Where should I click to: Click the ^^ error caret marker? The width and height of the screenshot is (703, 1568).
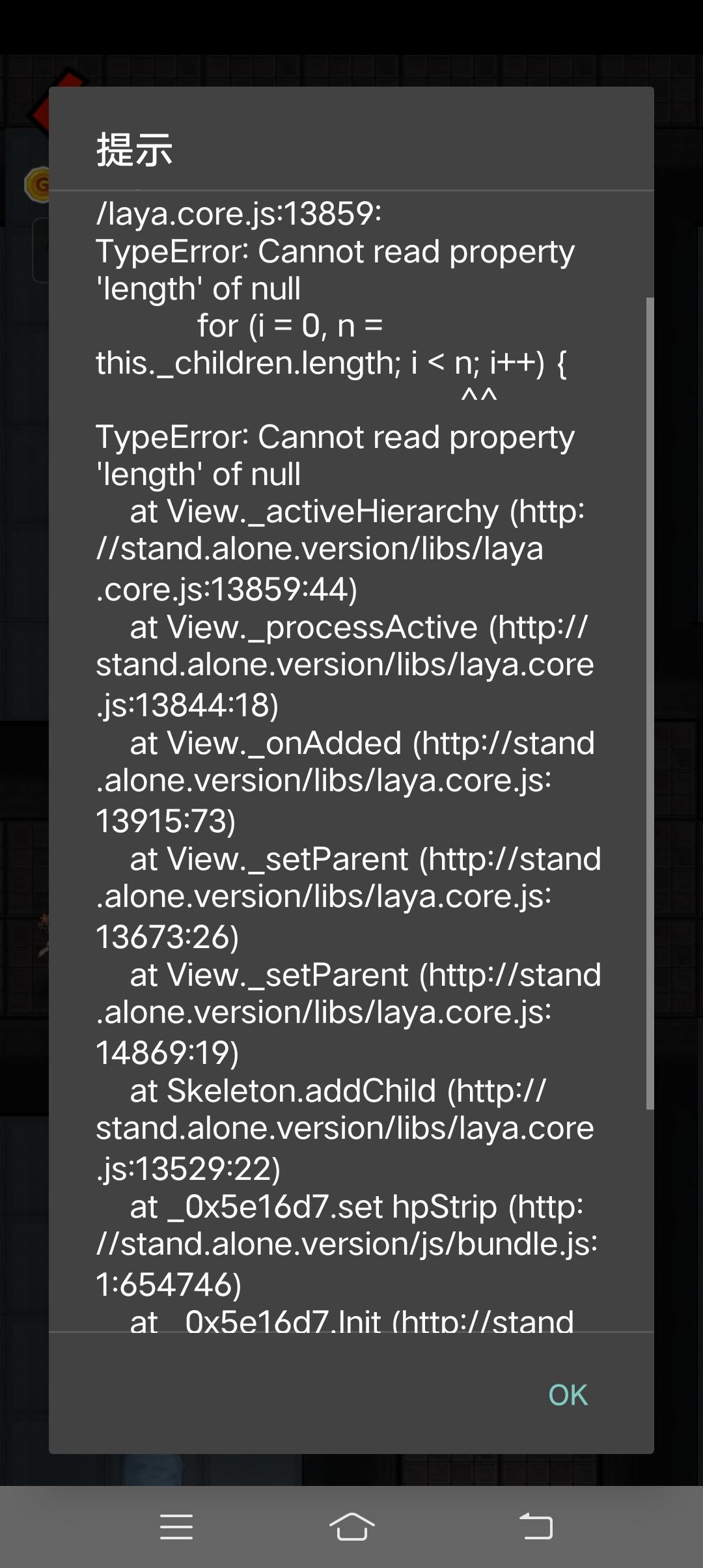coord(479,397)
